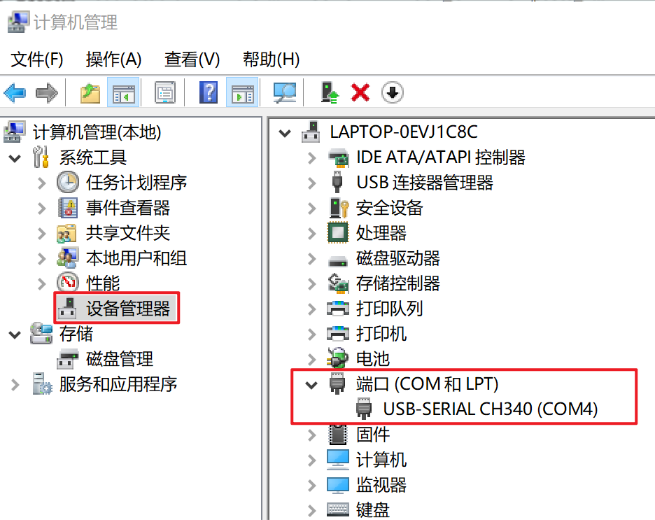Toggle Show/Hide Console Tree toolbar icon
This screenshot has height=520, width=655.
click(123, 92)
